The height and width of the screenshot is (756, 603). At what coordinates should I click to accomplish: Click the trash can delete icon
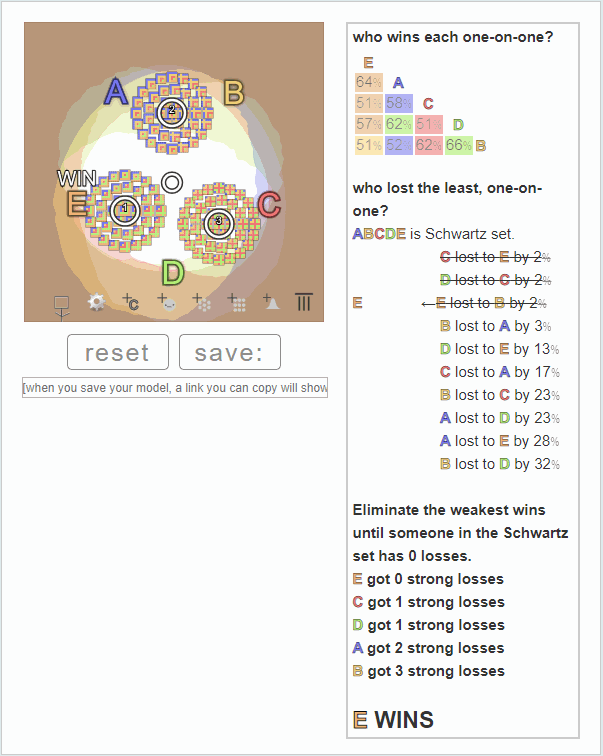click(x=304, y=302)
